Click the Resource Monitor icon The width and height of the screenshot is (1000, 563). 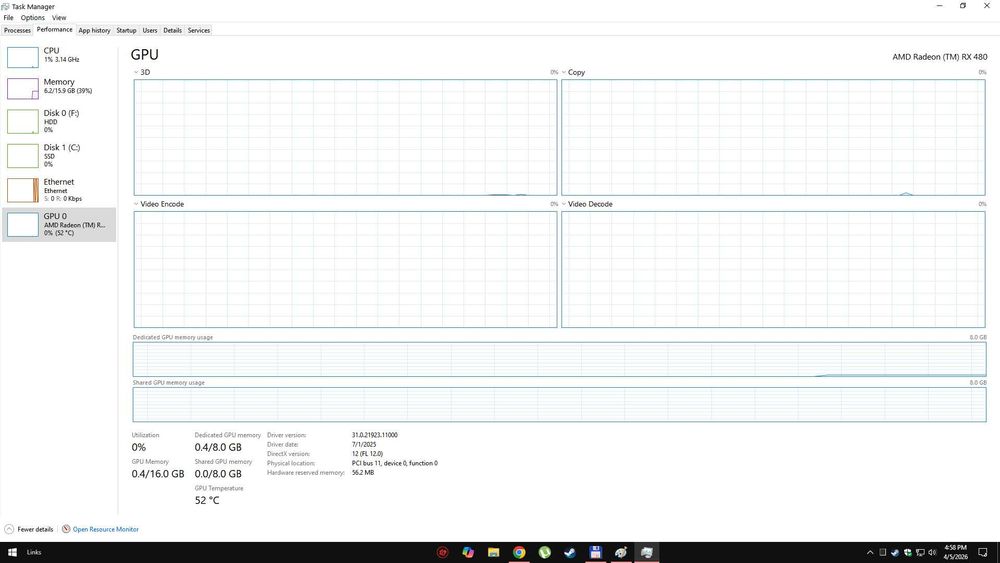(x=66, y=529)
